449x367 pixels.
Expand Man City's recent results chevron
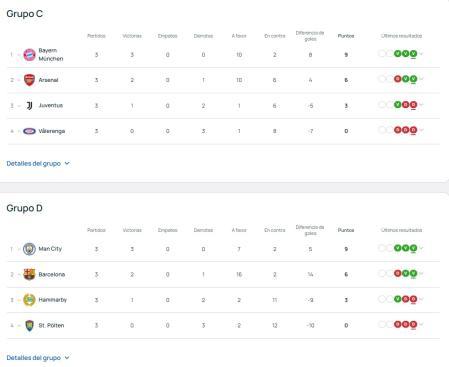[x=421, y=248]
